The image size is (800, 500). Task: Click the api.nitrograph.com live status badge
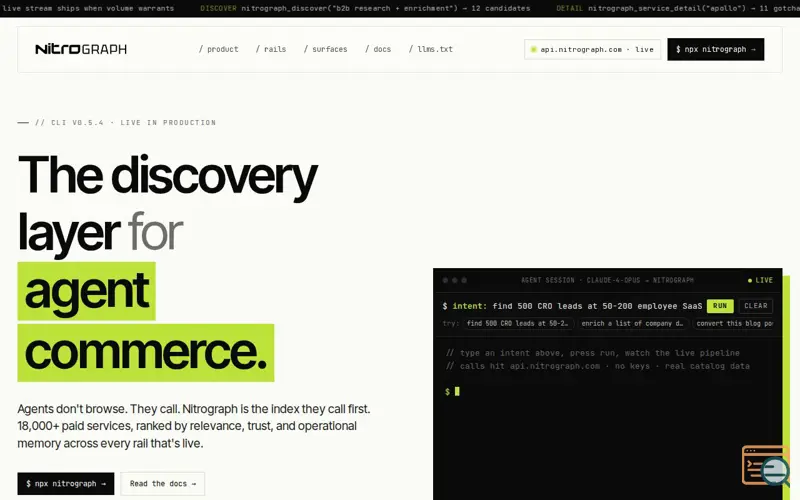tap(592, 49)
